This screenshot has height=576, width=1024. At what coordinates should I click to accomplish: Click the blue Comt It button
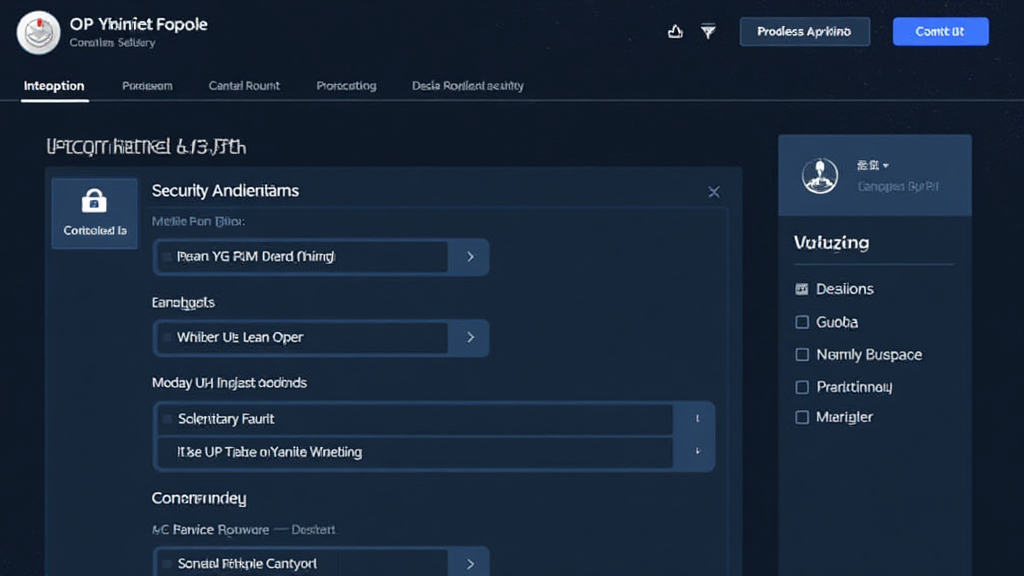(x=940, y=31)
